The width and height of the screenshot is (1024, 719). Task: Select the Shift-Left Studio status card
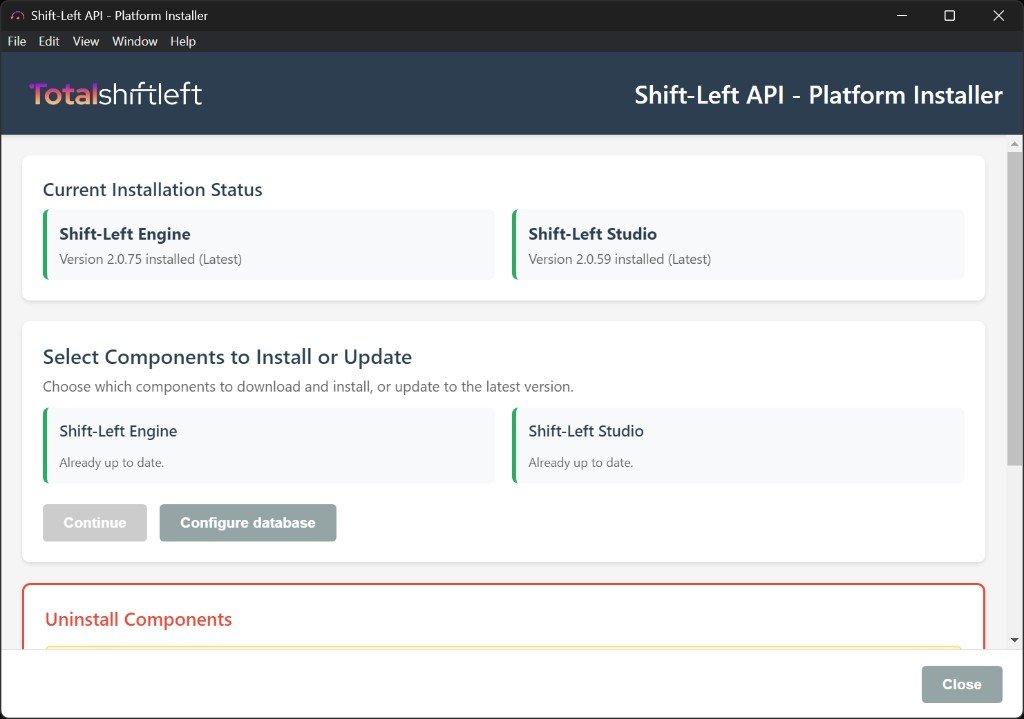(x=737, y=244)
